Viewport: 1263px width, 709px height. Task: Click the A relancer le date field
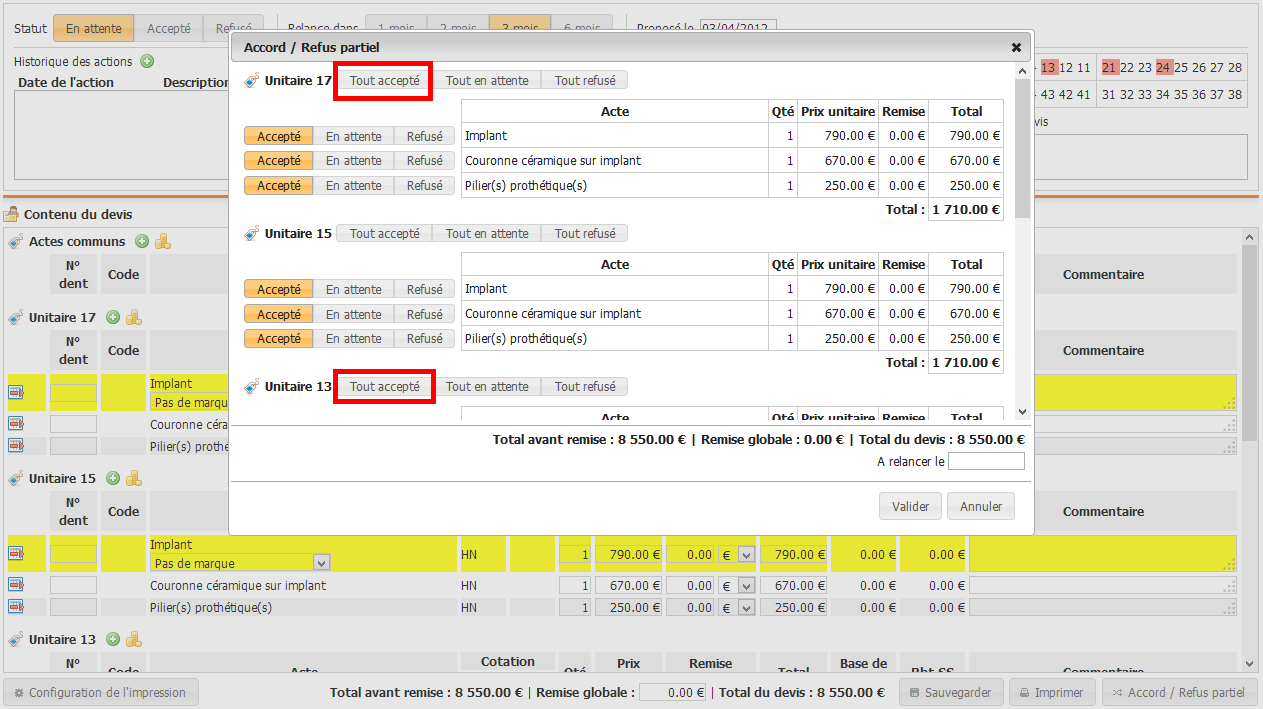[986, 461]
